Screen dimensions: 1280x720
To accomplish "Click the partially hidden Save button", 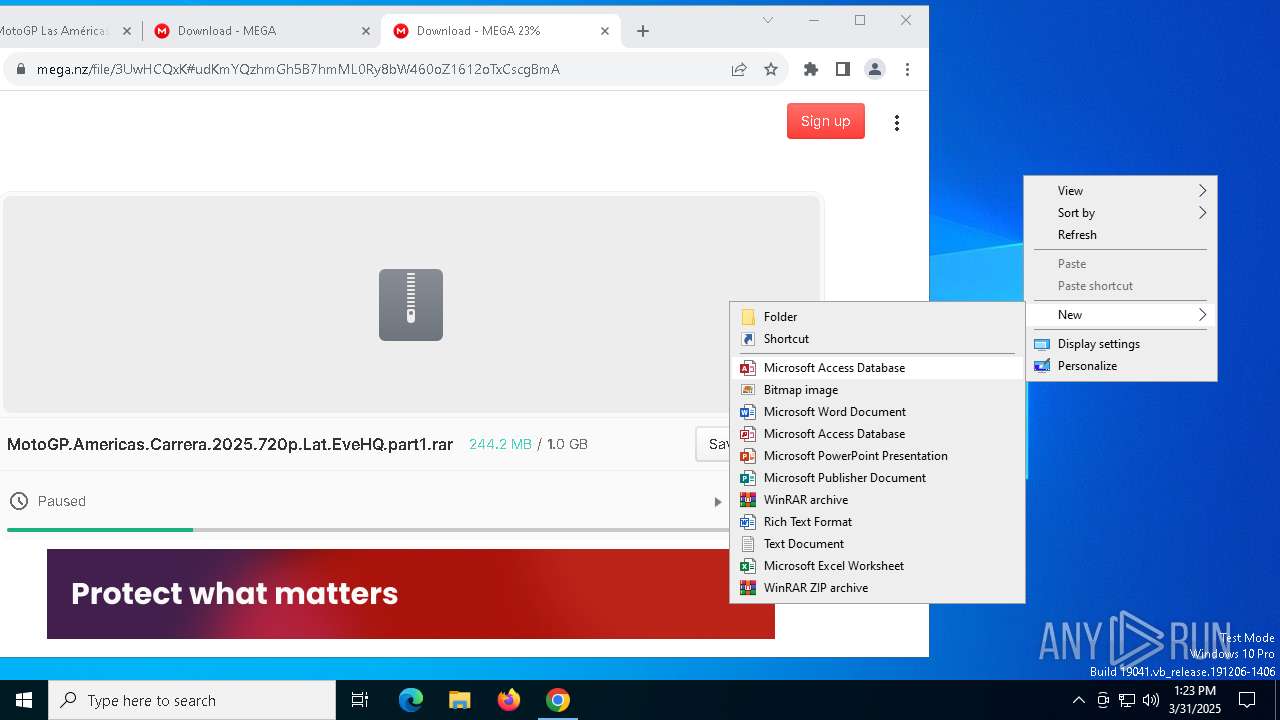I will (714, 444).
